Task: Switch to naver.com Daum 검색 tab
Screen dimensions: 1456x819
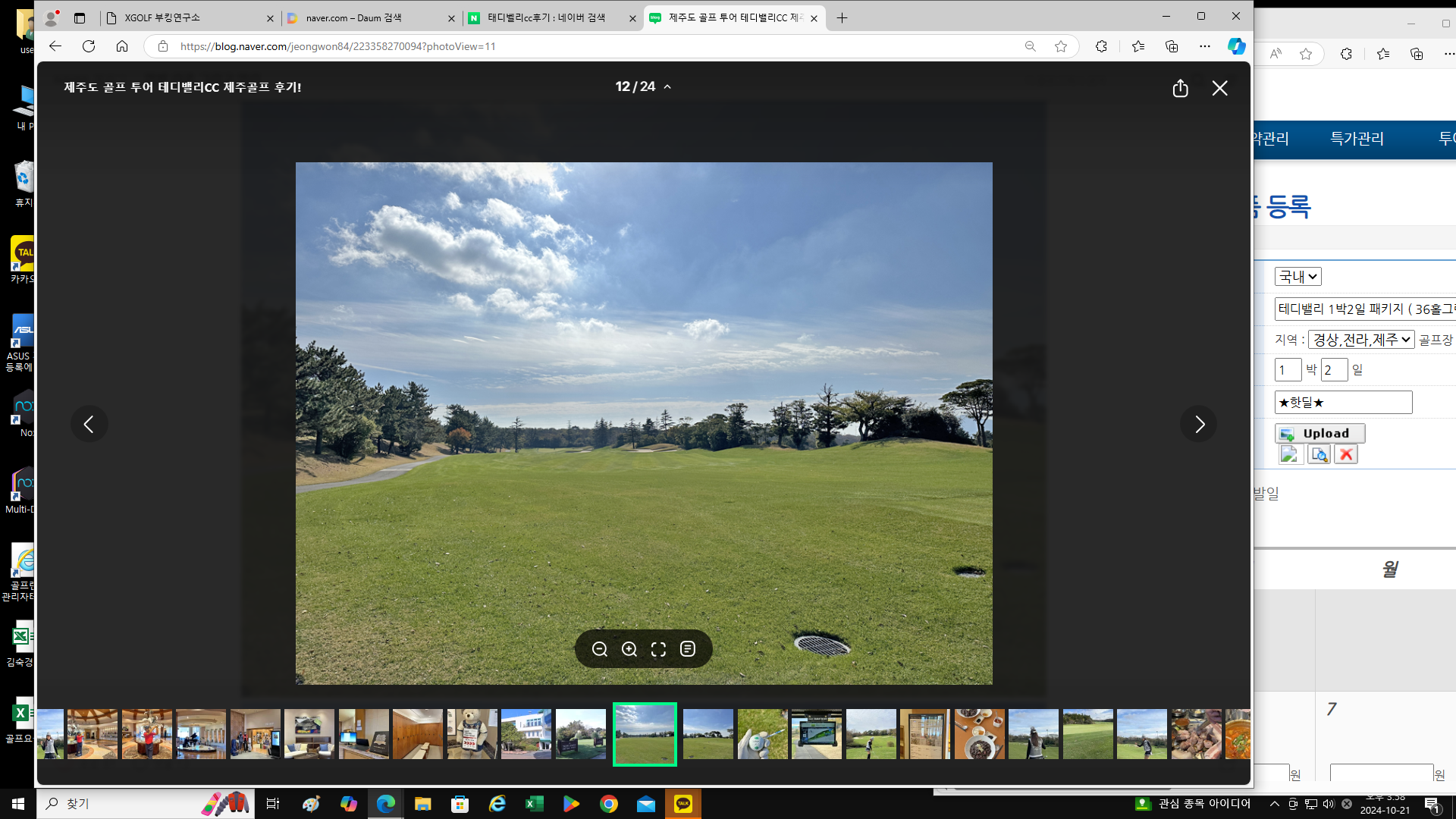Action: point(372,18)
